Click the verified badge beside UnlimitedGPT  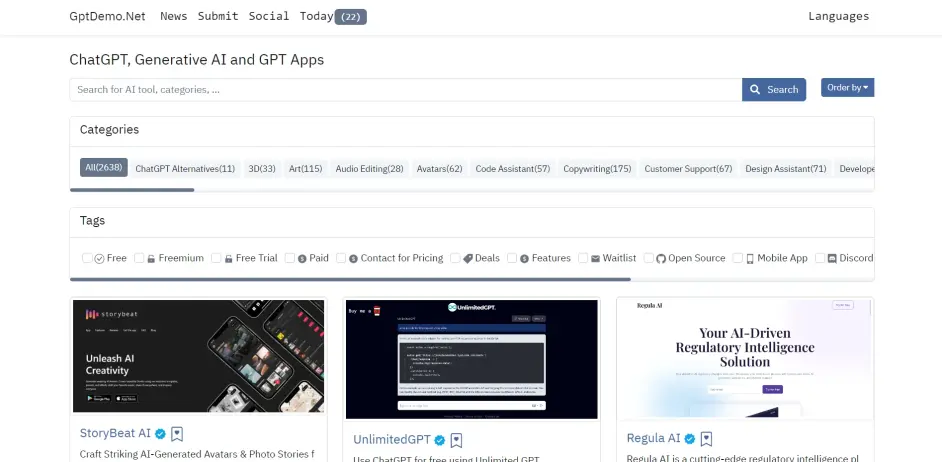coord(440,440)
